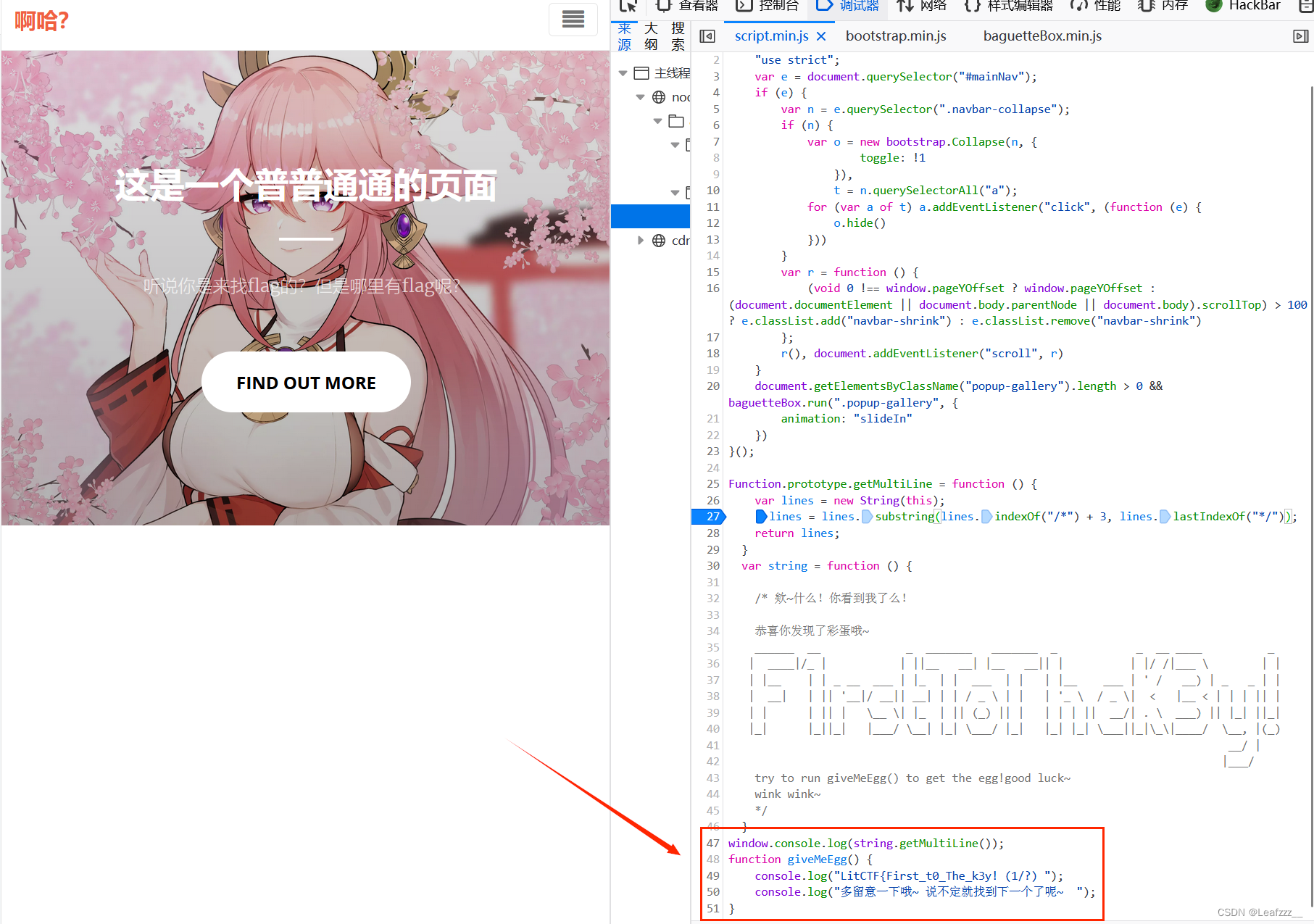Click the 'wink wink~' comment line

[788, 794]
